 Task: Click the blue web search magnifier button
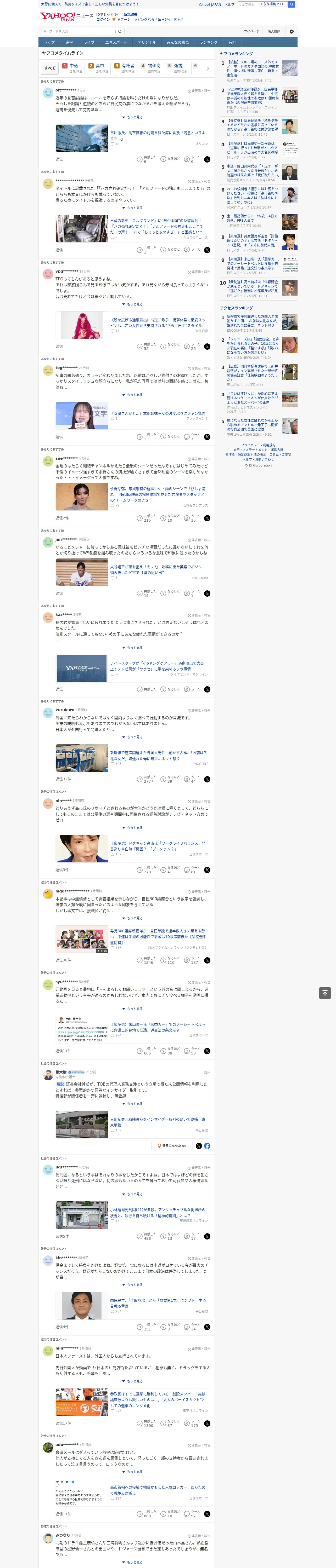coord(292,4)
